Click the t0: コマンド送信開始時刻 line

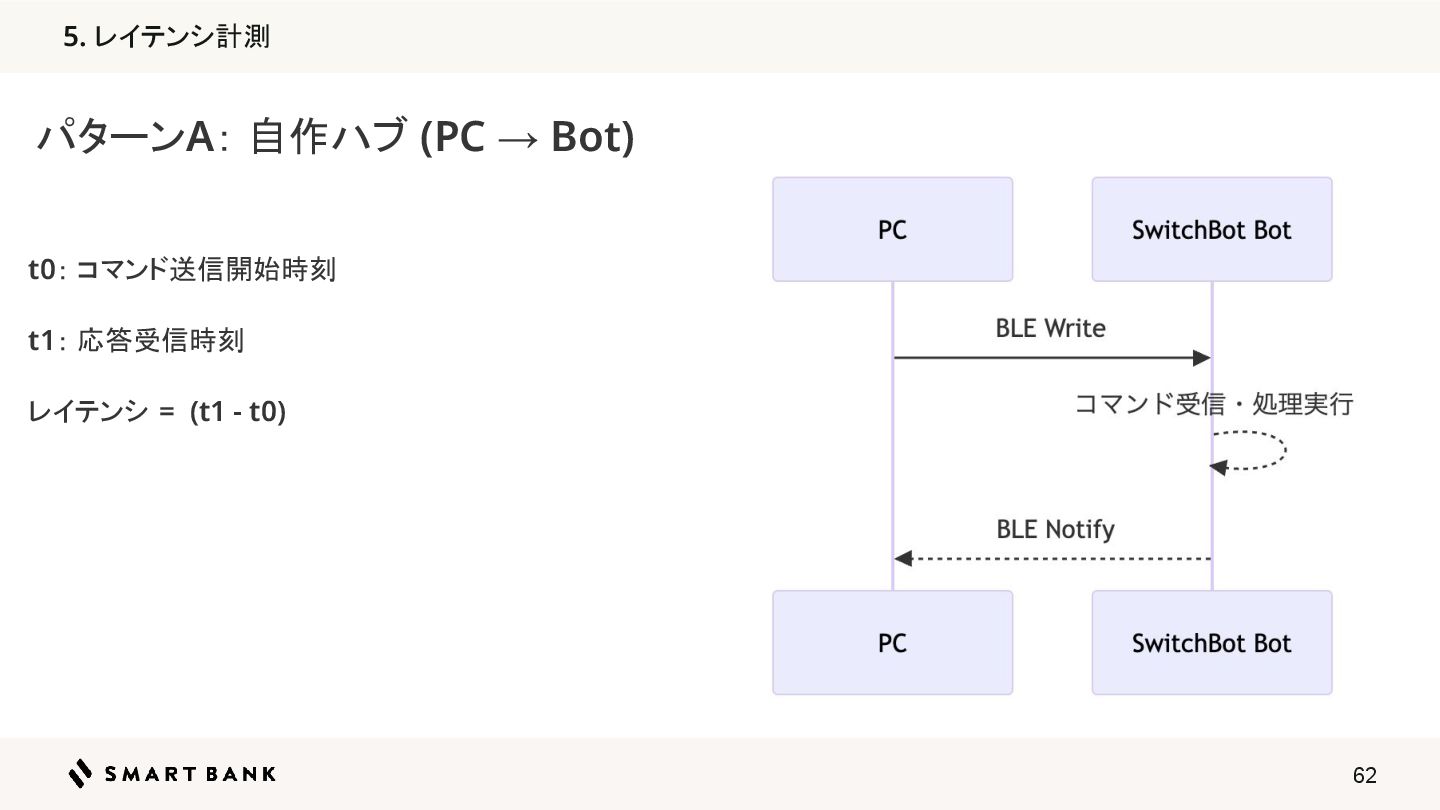point(182,270)
